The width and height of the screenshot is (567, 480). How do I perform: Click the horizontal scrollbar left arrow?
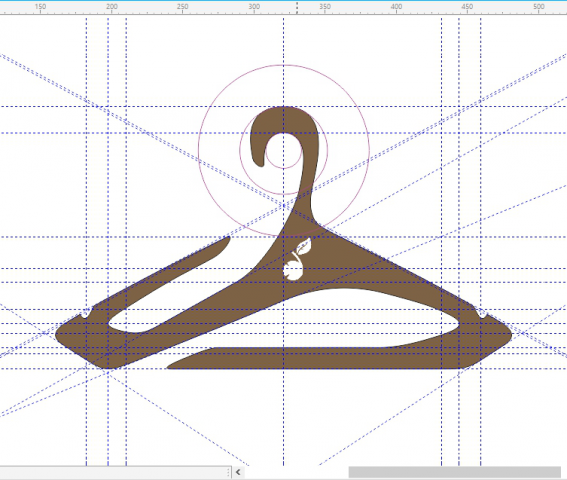(x=238, y=472)
